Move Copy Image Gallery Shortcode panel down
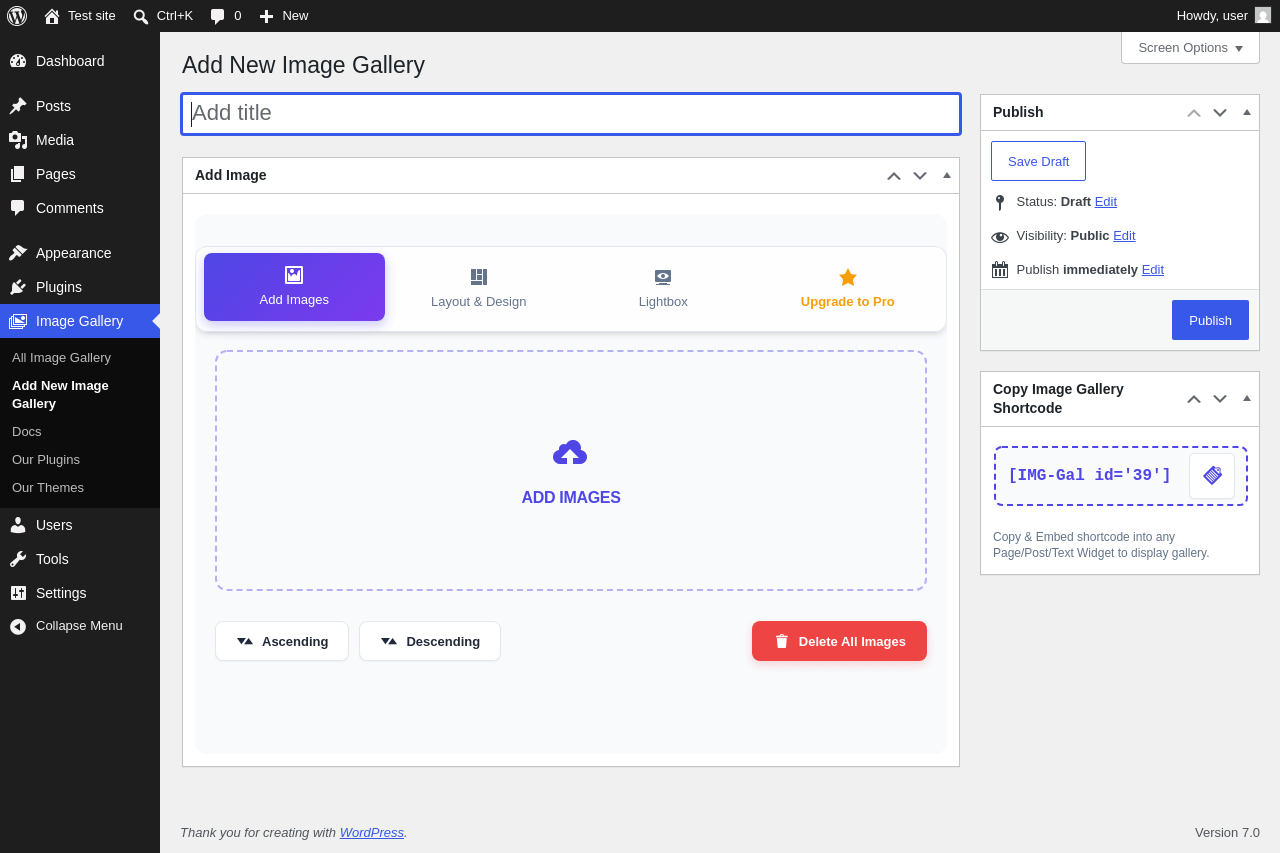The width and height of the screenshot is (1280, 853). click(x=1220, y=399)
